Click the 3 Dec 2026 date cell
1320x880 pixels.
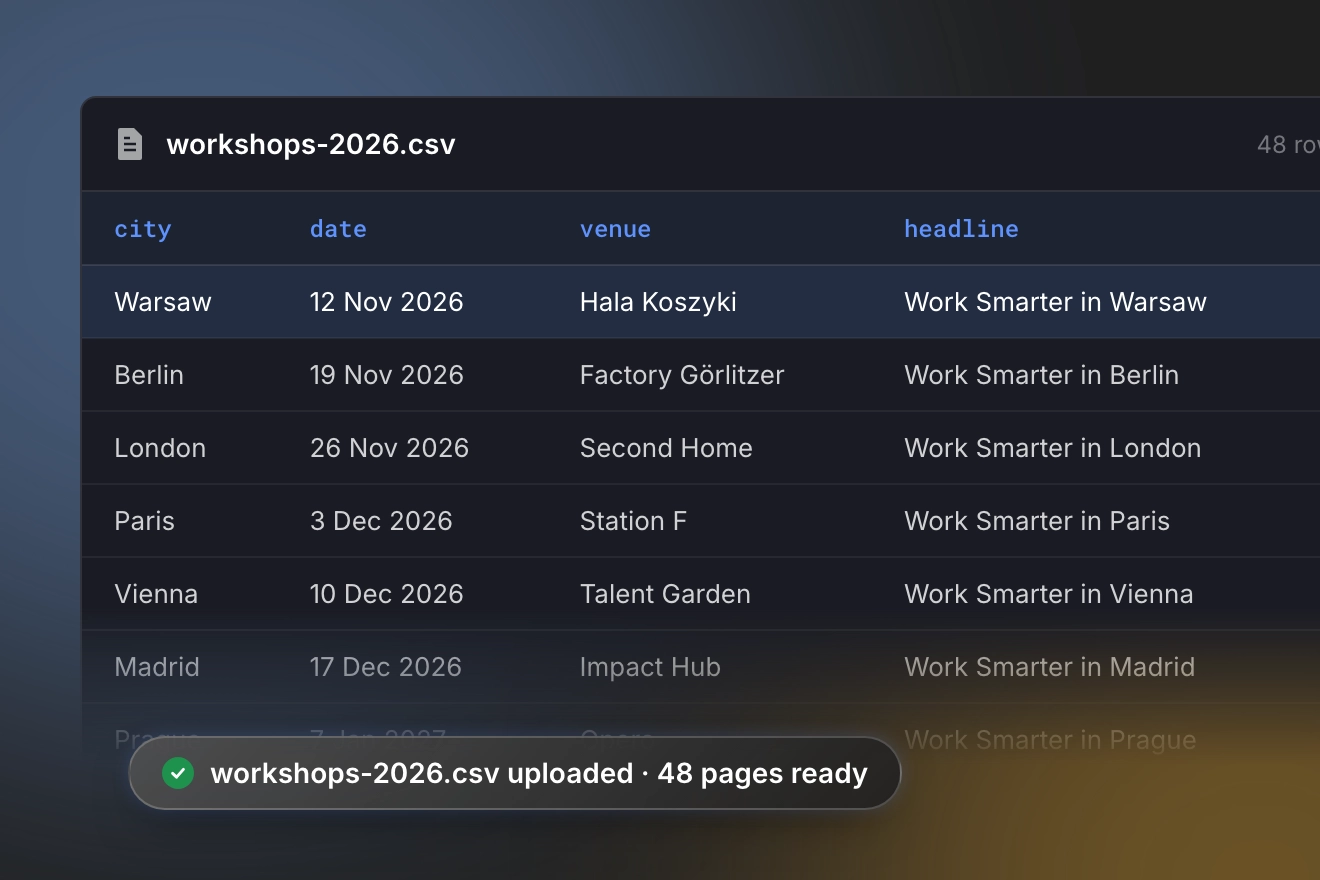[381, 521]
